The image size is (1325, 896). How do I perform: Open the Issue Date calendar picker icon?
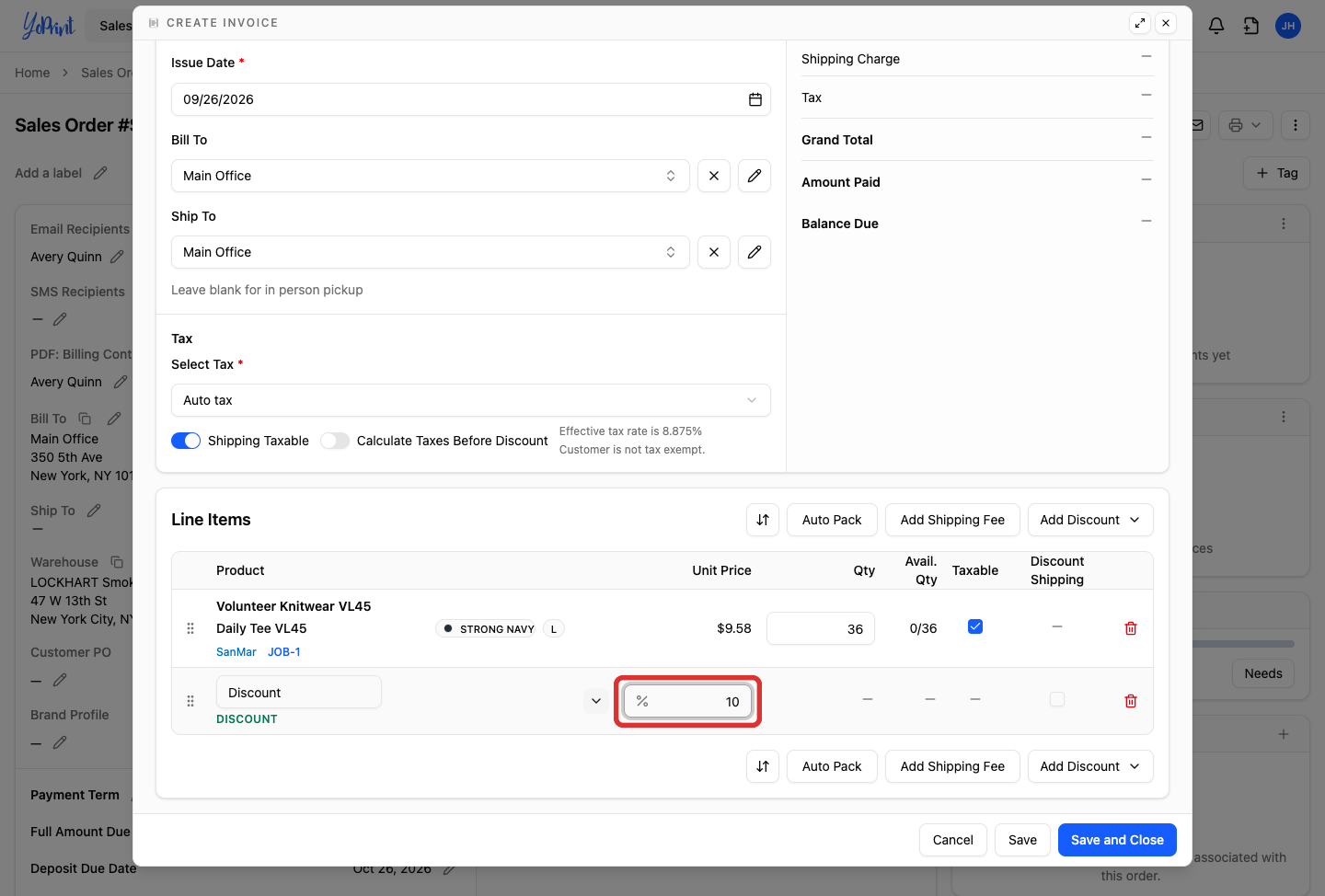[x=755, y=99]
